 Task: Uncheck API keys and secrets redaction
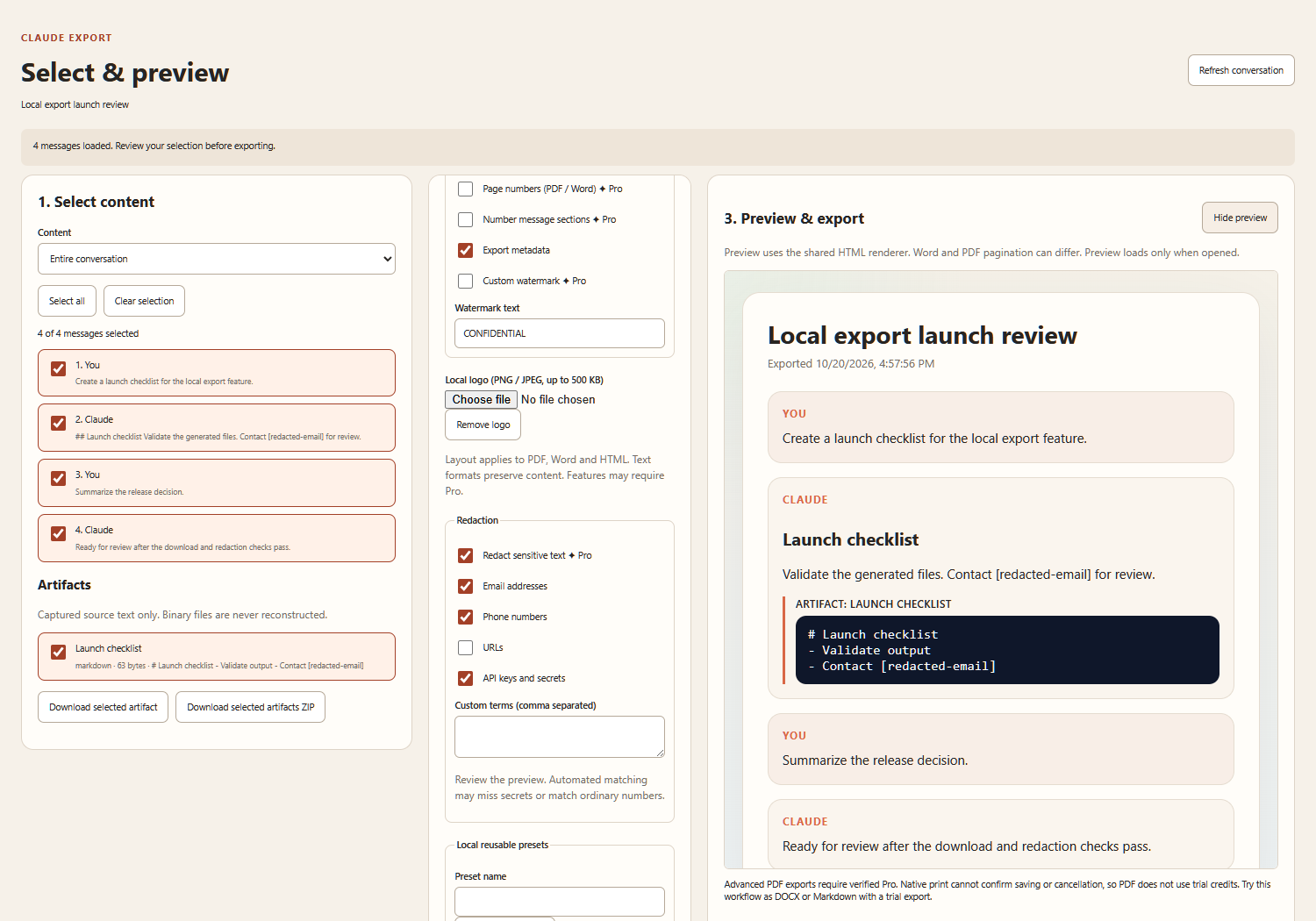click(466, 678)
